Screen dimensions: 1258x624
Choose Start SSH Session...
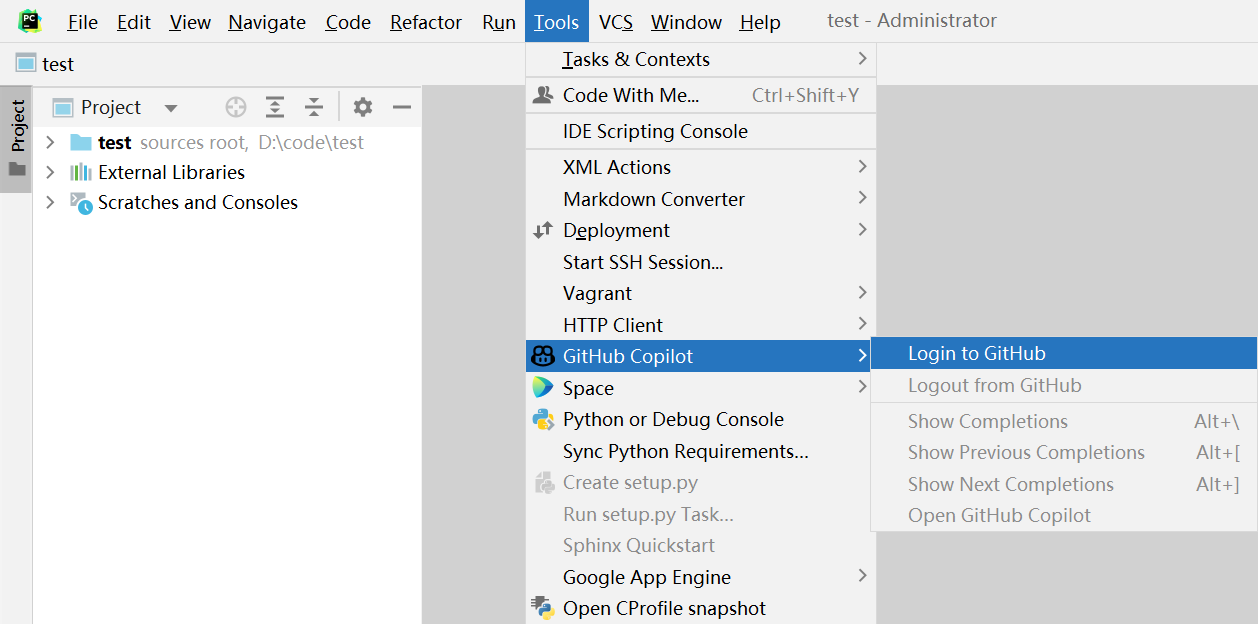[x=701, y=262]
